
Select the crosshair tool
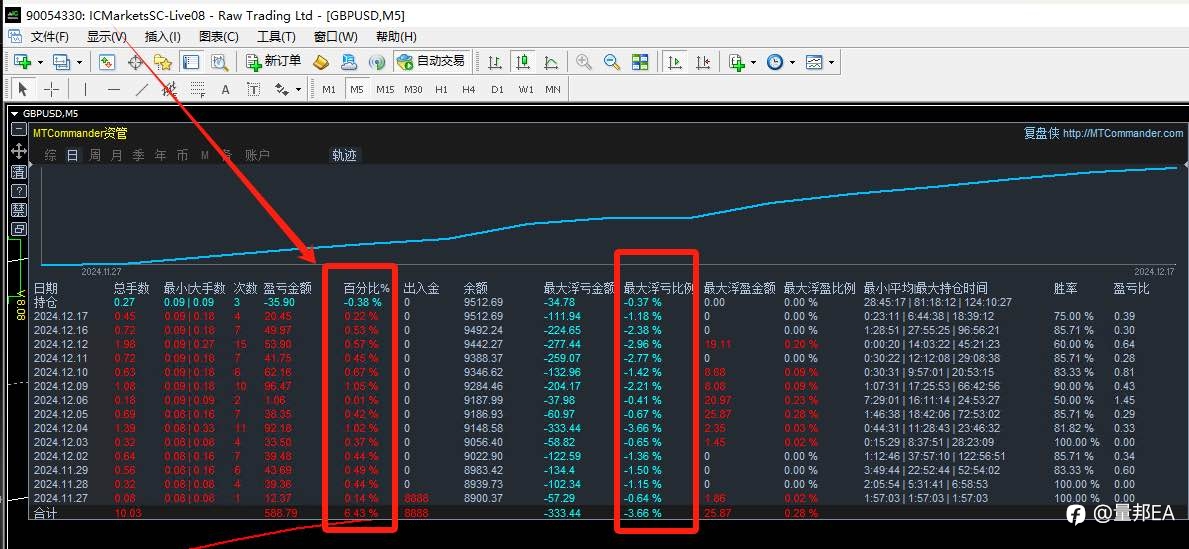(x=51, y=89)
